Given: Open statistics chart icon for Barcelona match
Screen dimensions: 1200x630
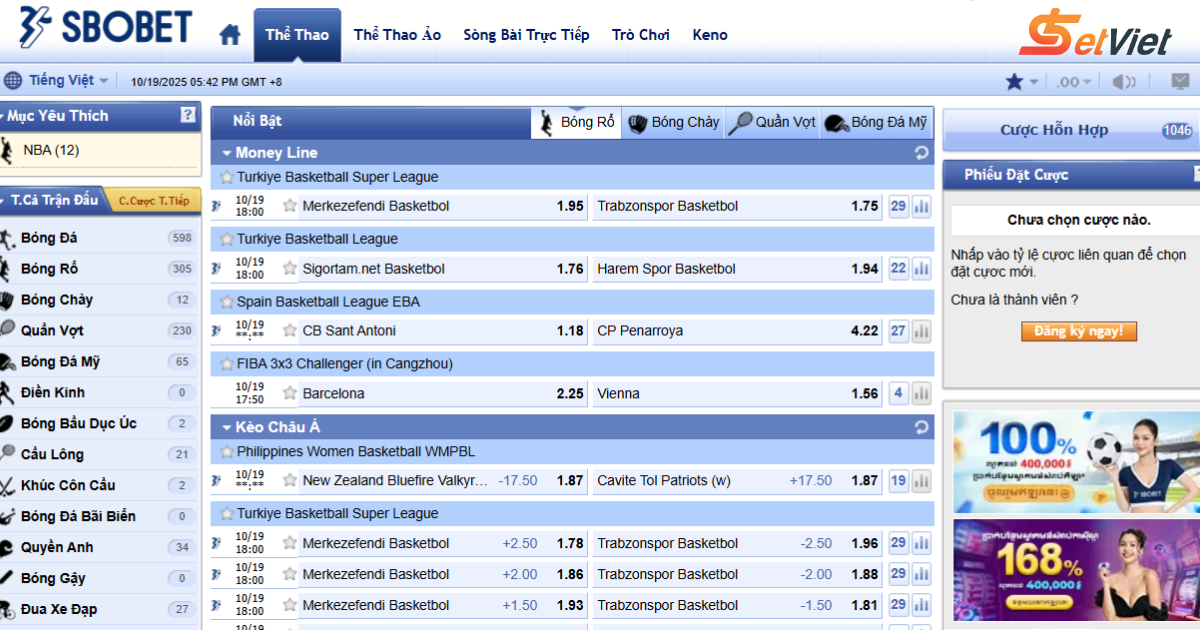Looking at the screenshot, I should click(921, 394).
